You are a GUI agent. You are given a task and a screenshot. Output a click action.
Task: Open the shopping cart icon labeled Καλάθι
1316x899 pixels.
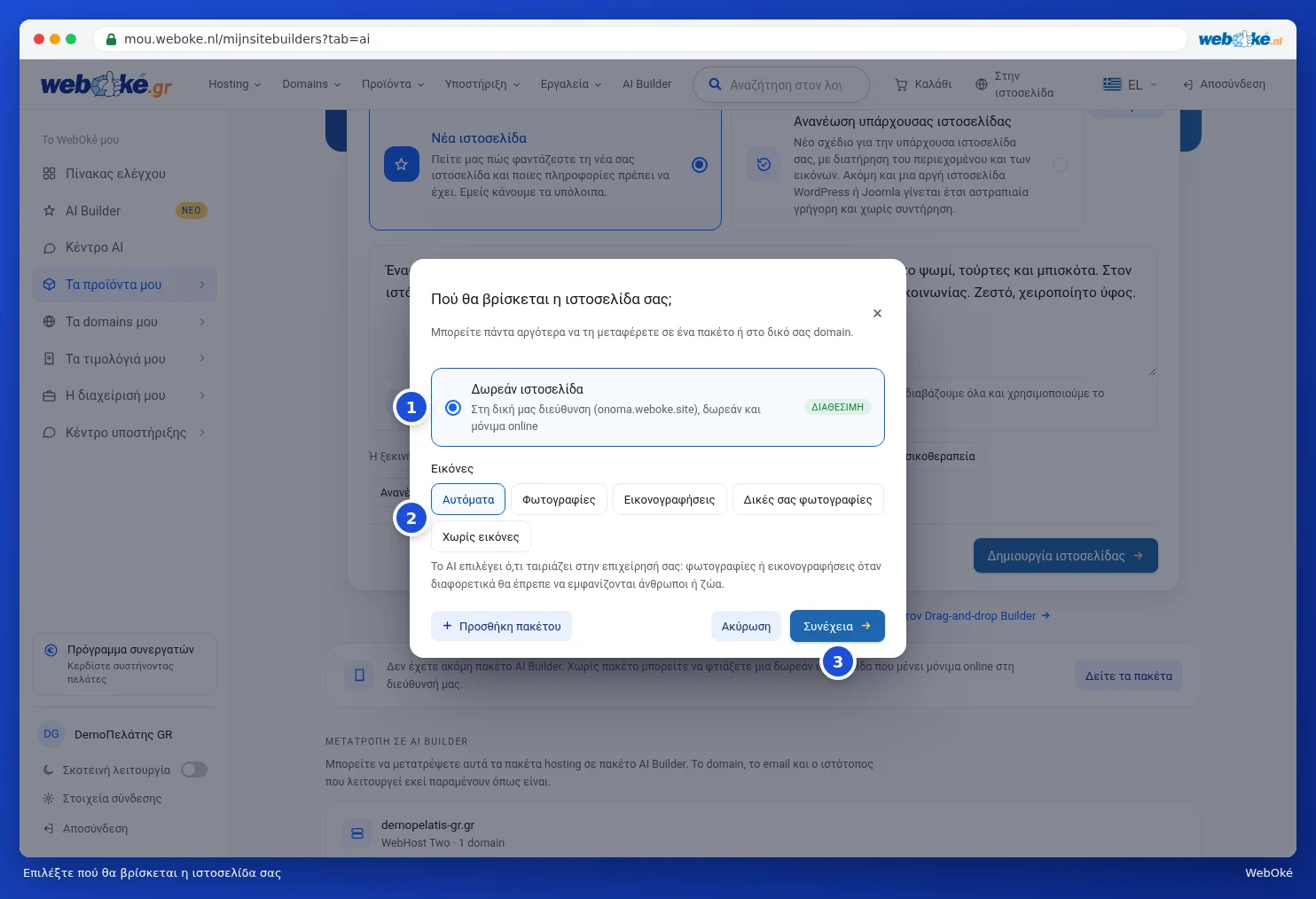point(901,84)
